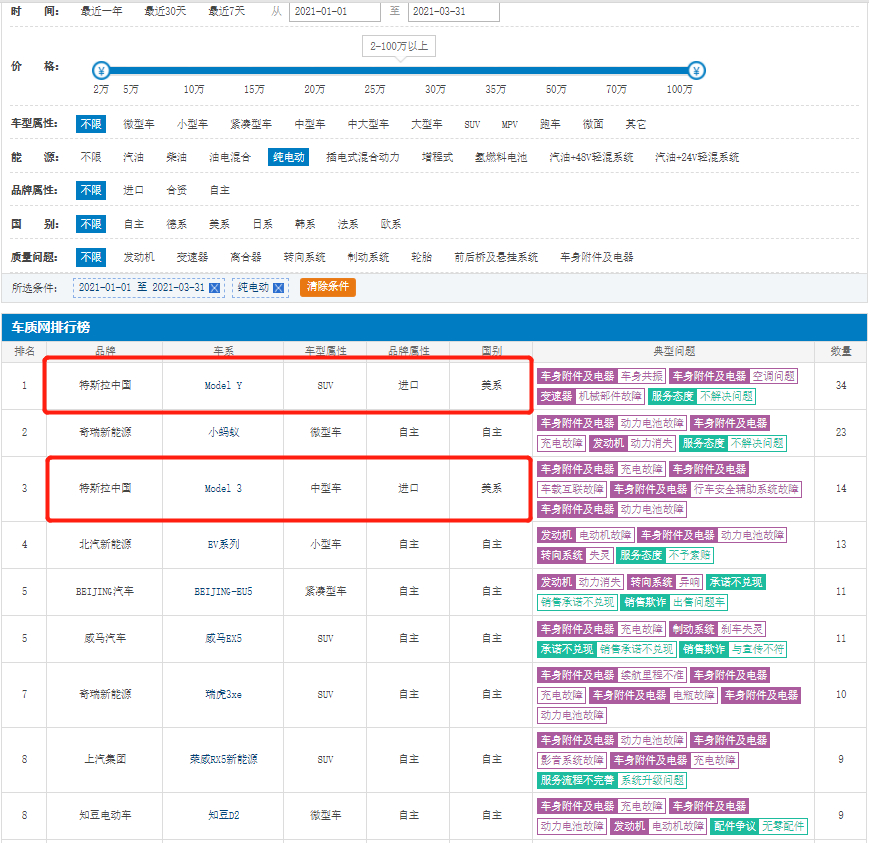
Task: Click the selected 纯电动 energy option
Action: [x=289, y=157]
